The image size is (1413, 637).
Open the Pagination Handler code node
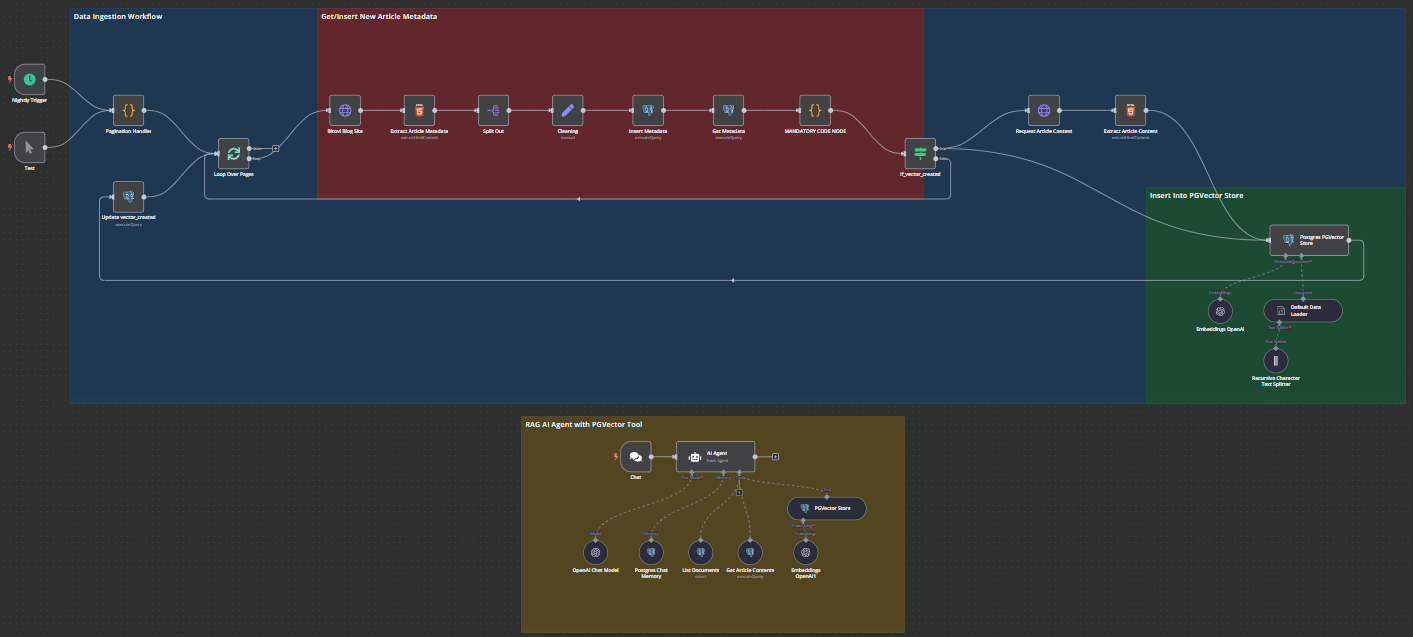[x=129, y=110]
